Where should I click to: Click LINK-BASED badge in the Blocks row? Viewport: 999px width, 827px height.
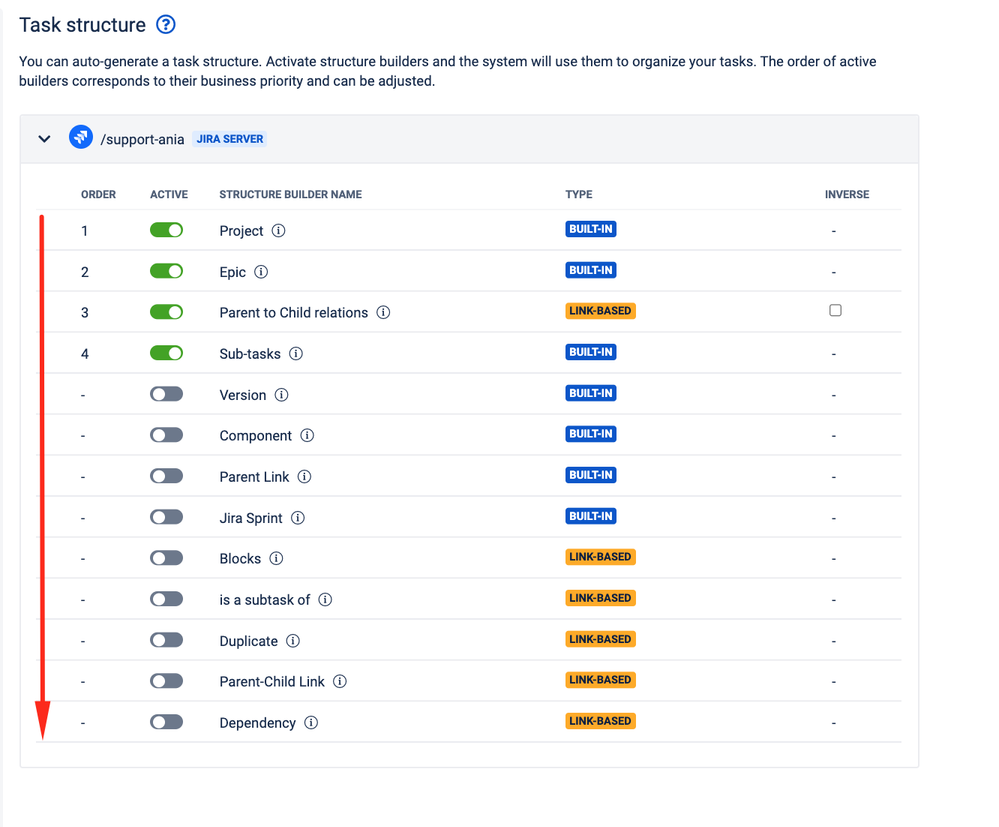coord(600,557)
